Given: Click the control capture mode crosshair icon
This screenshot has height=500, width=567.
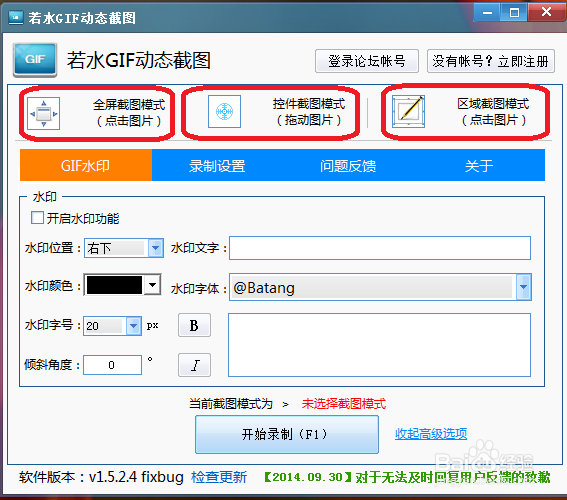Looking at the screenshot, I should tap(224, 111).
